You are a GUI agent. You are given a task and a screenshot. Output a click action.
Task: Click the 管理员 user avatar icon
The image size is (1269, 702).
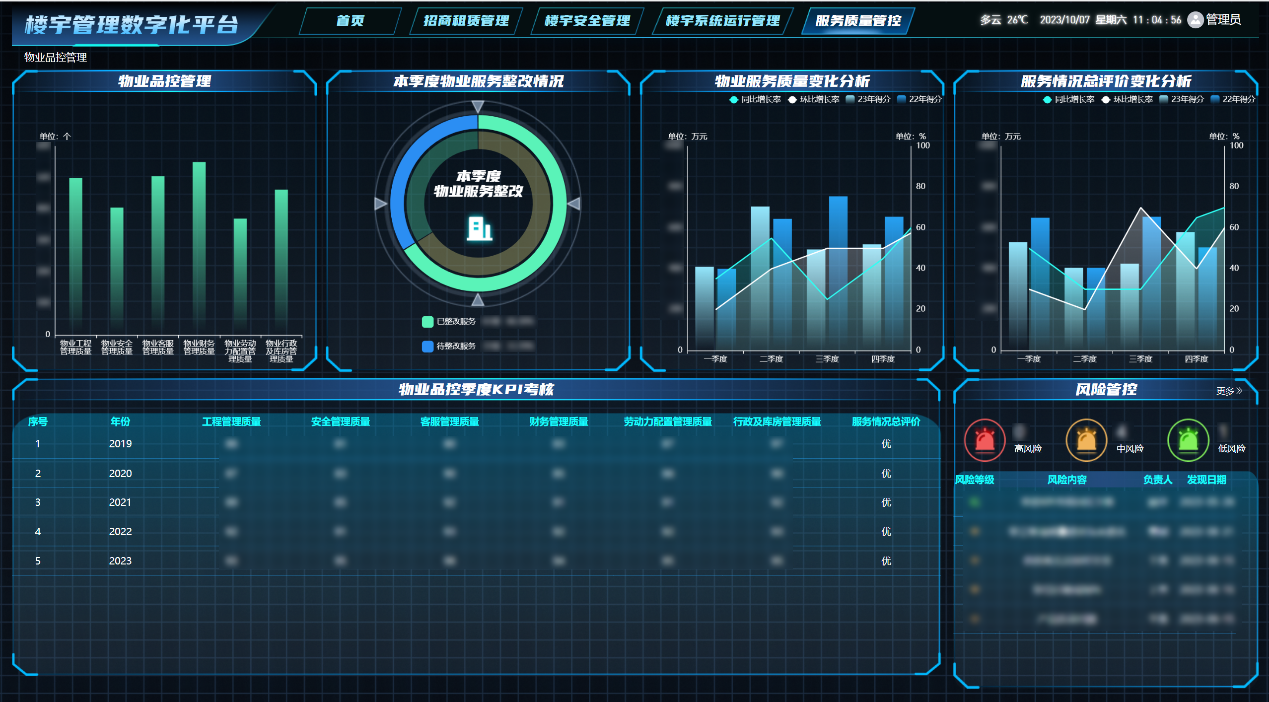(x=1195, y=19)
